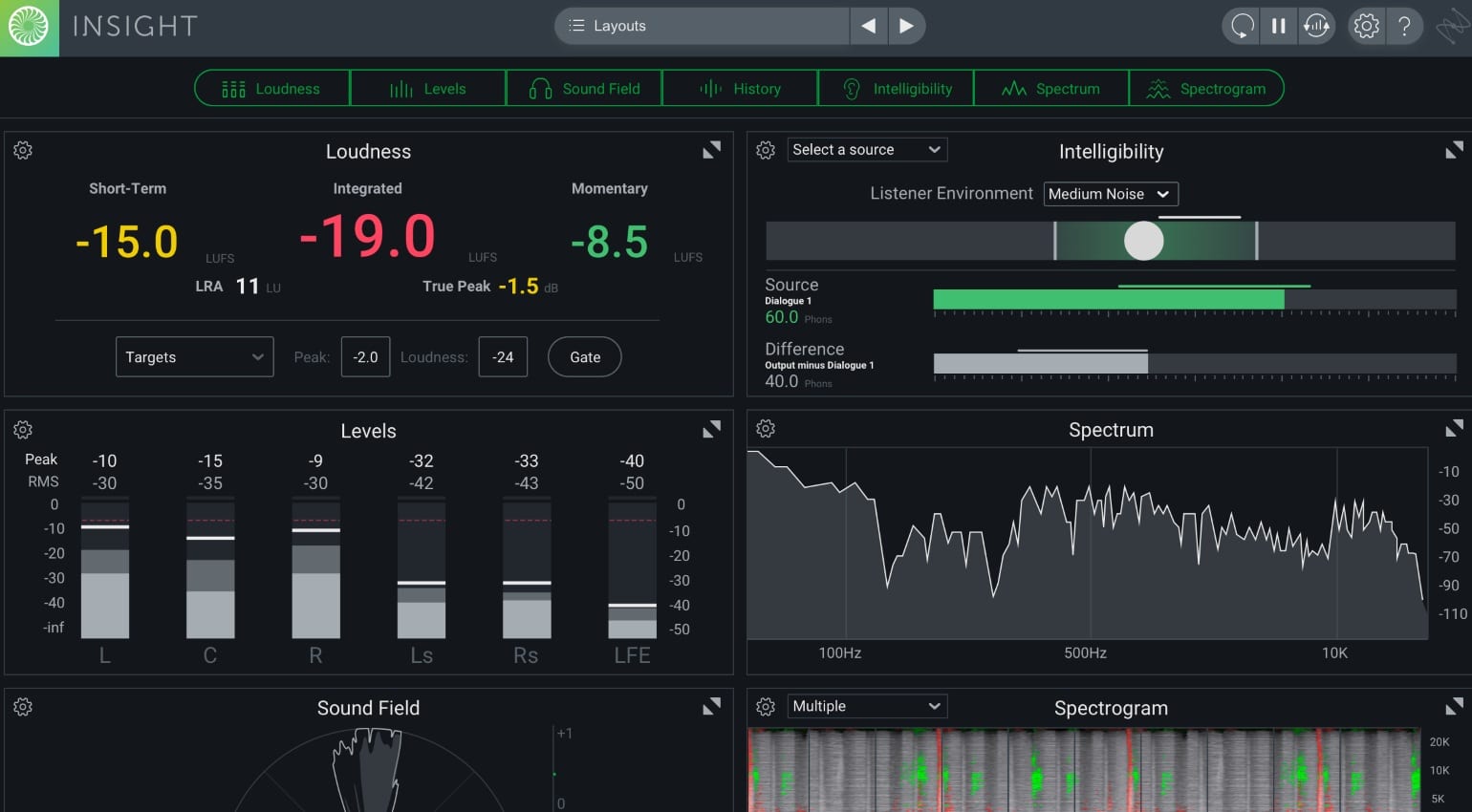The image size is (1472, 812).
Task: Toggle the Levels panel tab
Action: [427, 89]
